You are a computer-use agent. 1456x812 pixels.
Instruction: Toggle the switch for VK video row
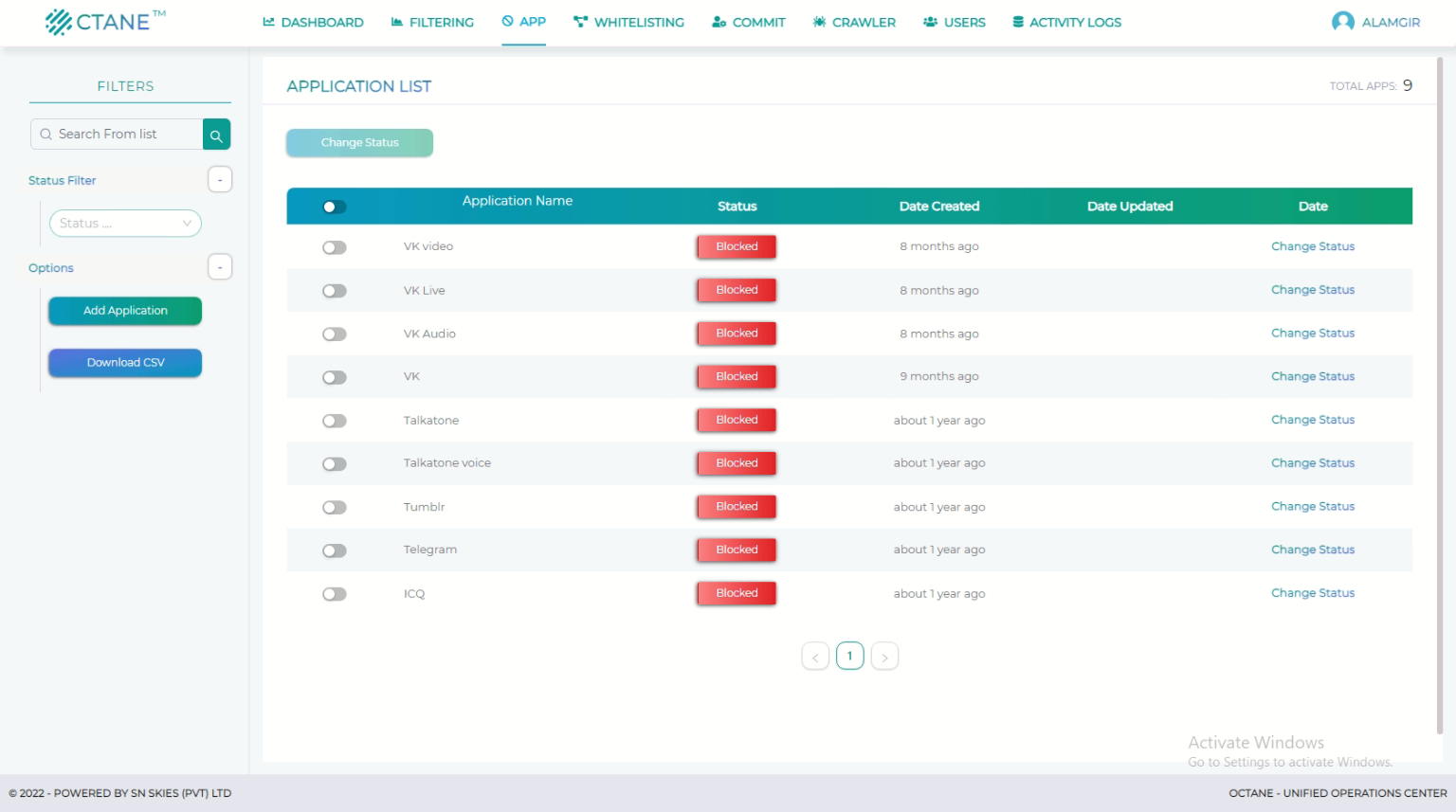(334, 247)
